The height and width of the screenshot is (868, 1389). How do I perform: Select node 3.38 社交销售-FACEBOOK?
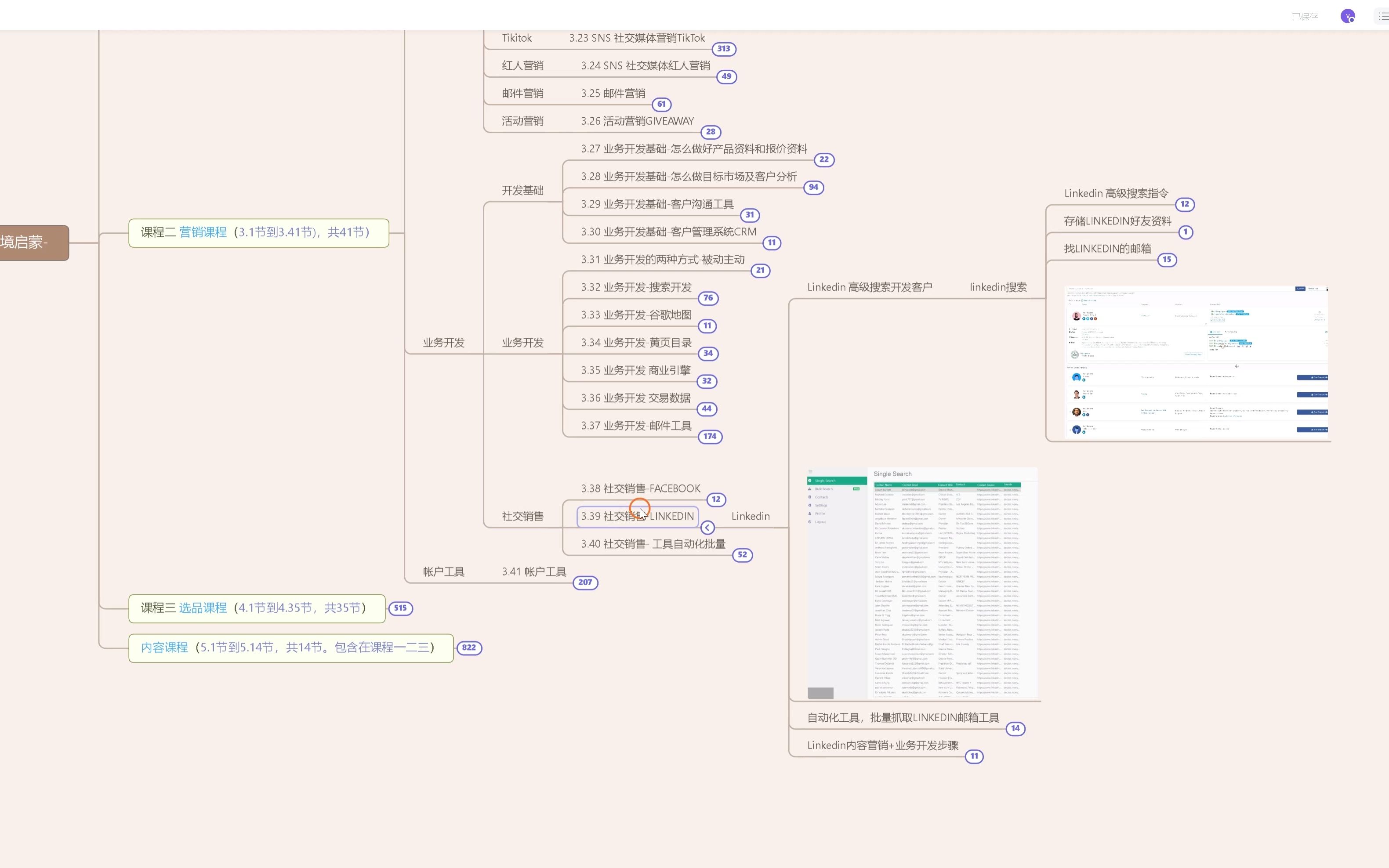click(x=640, y=488)
